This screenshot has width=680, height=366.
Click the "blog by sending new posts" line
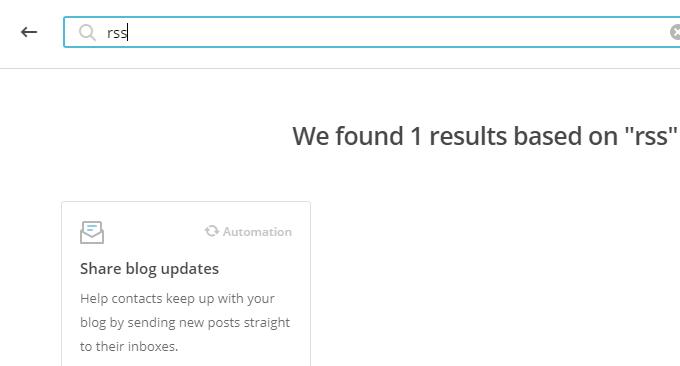[x=185, y=323]
